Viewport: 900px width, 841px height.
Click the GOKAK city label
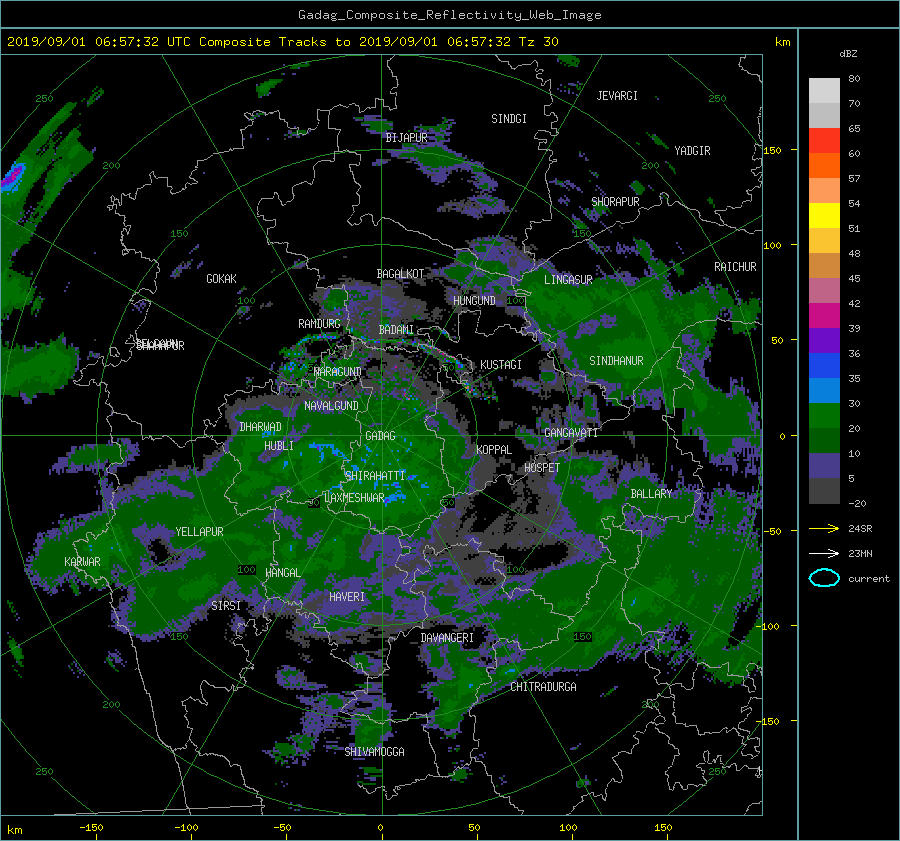point(221,278)
